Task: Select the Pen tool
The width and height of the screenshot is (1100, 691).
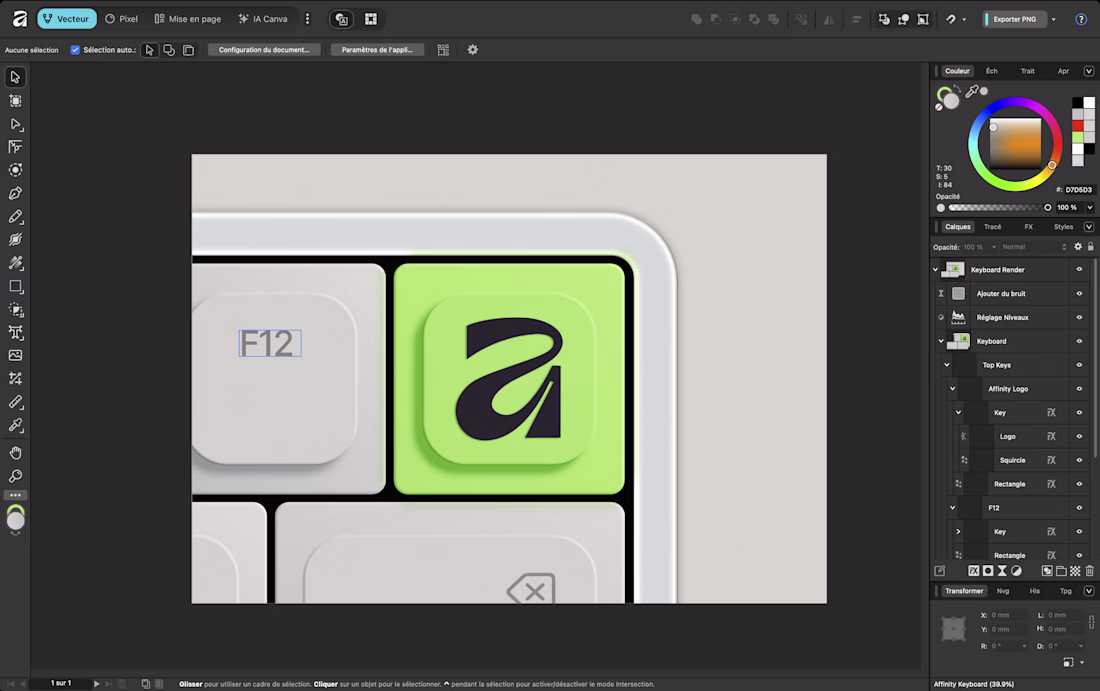Action: [x=15, y=193]
